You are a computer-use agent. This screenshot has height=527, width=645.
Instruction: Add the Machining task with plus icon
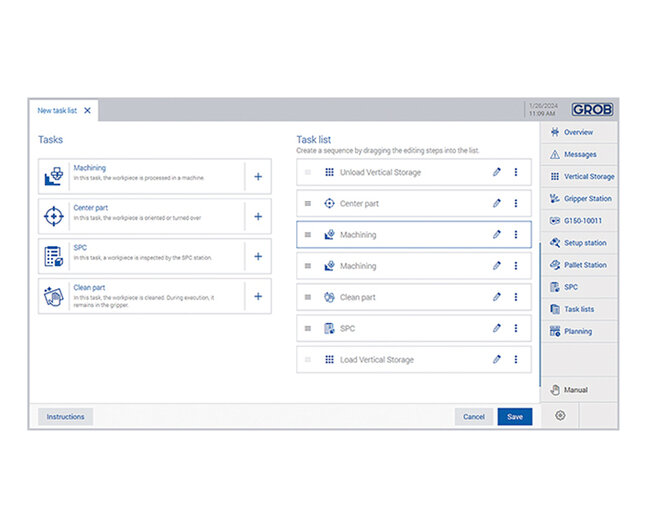258,177
